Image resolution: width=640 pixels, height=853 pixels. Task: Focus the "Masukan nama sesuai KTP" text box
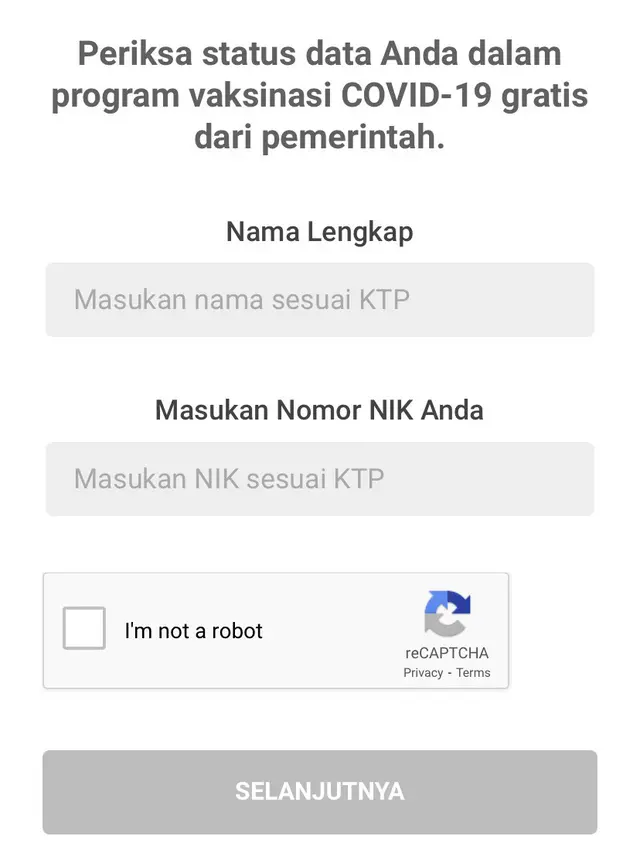point(319,300)
